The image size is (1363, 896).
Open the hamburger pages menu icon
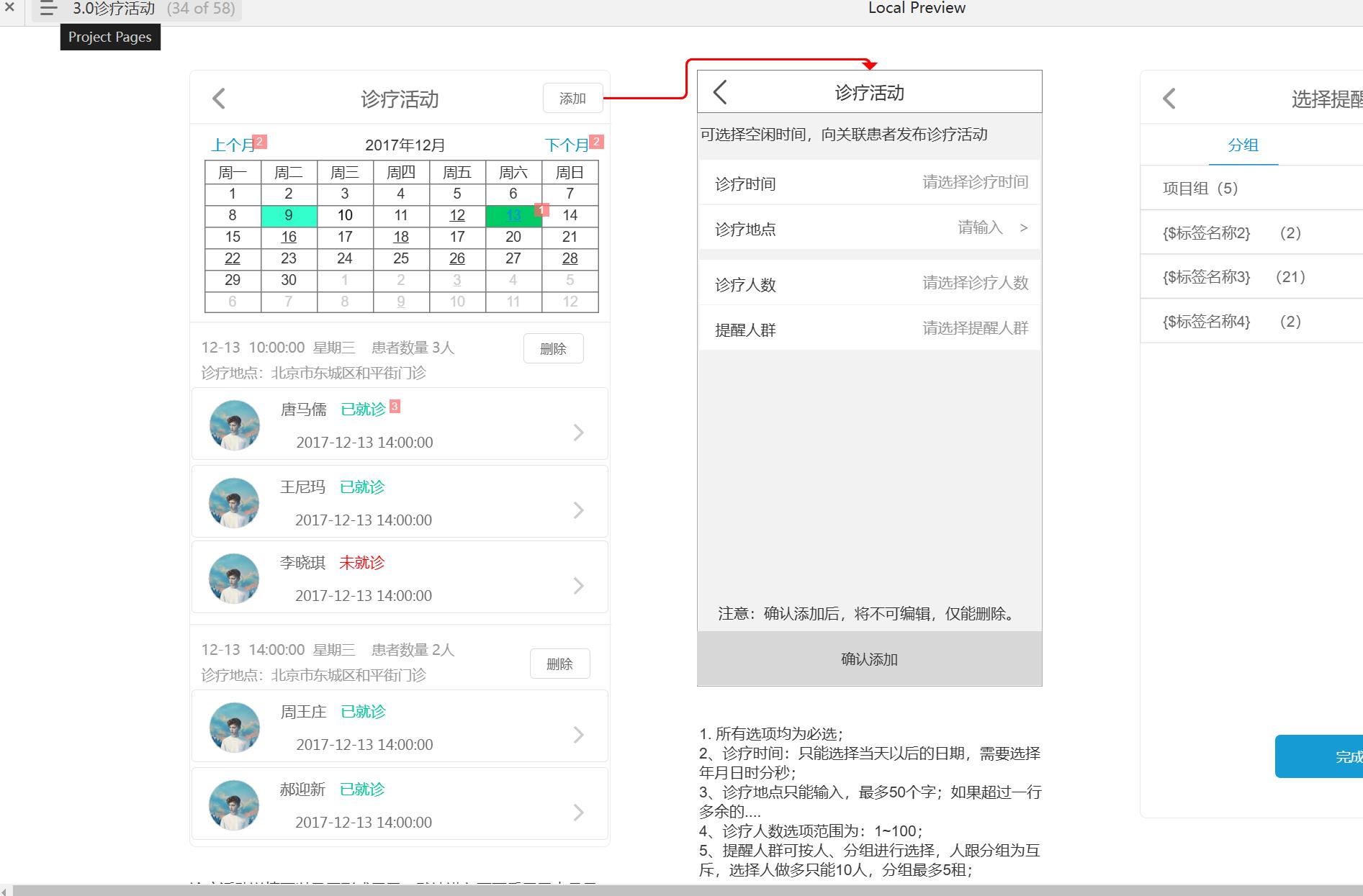coord(48,9)
